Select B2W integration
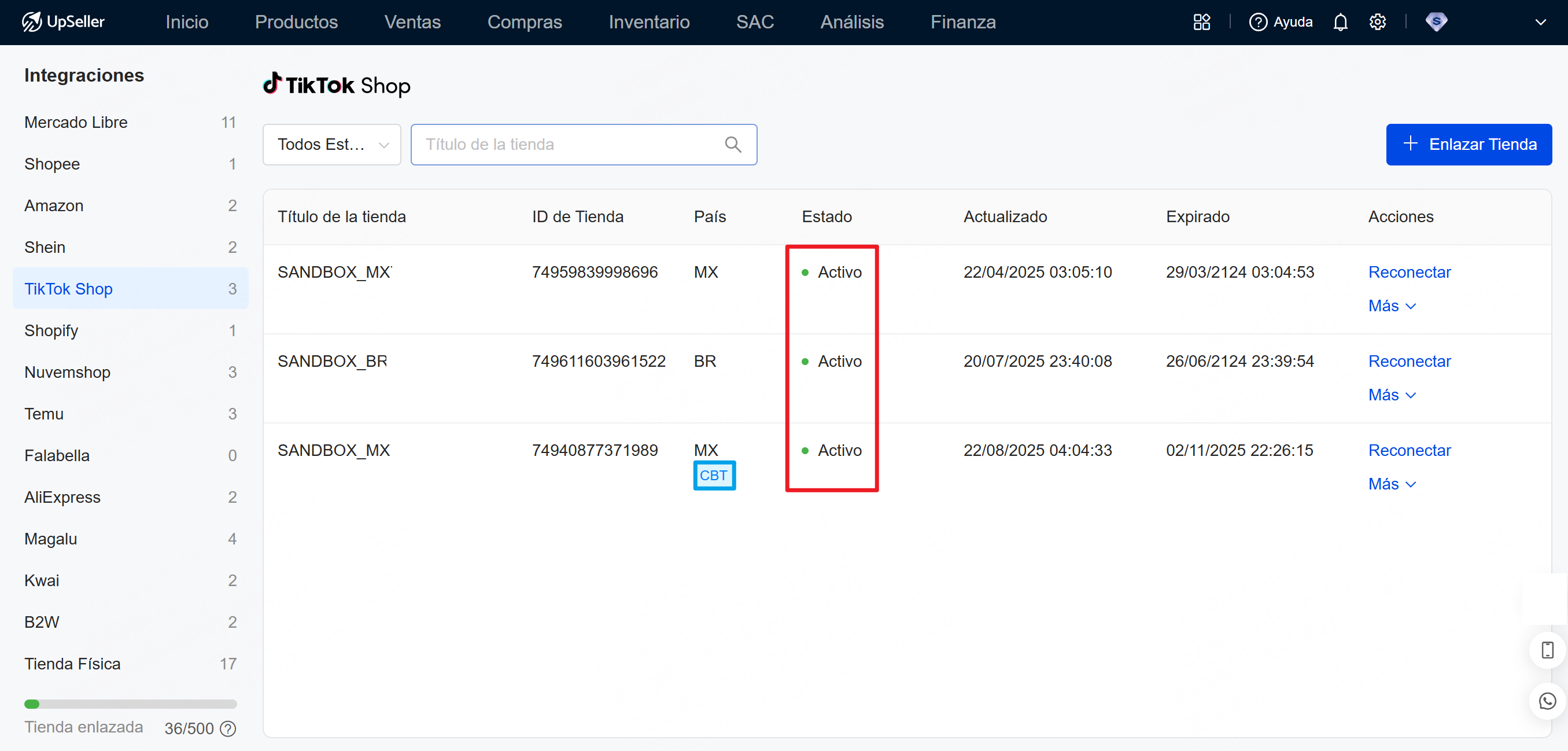The image size is (1568, 751). (x=130, y=622)
